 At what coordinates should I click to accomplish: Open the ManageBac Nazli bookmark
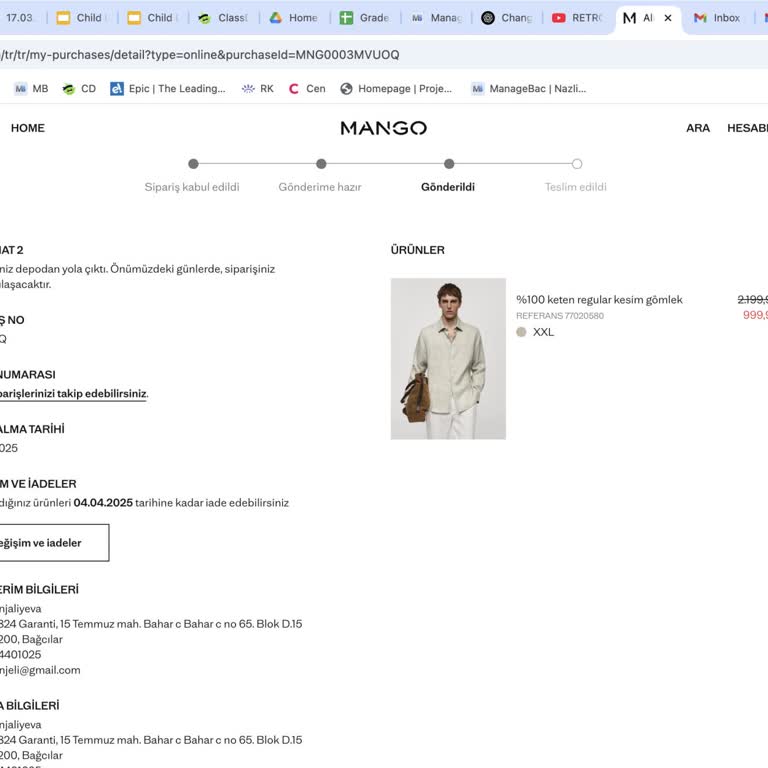528,89
